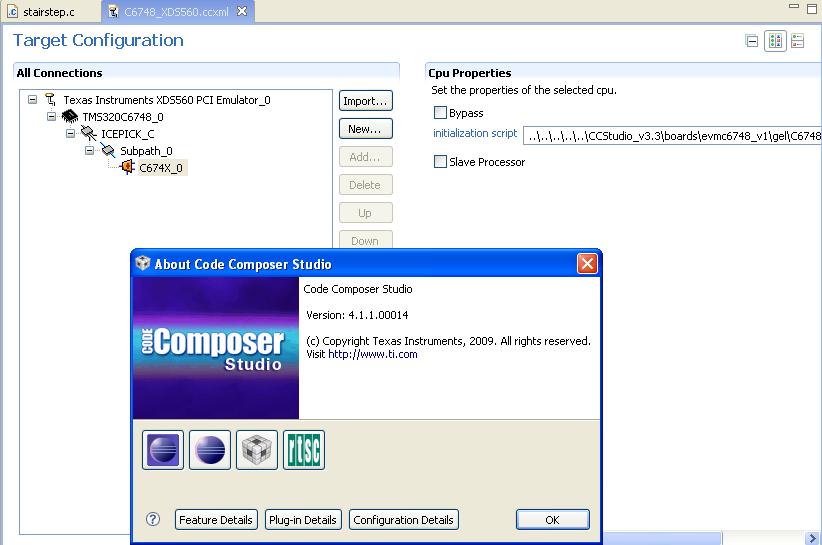This screenshot has width=822, height=545.
Task: Open Feature Details
Action: 216,520
